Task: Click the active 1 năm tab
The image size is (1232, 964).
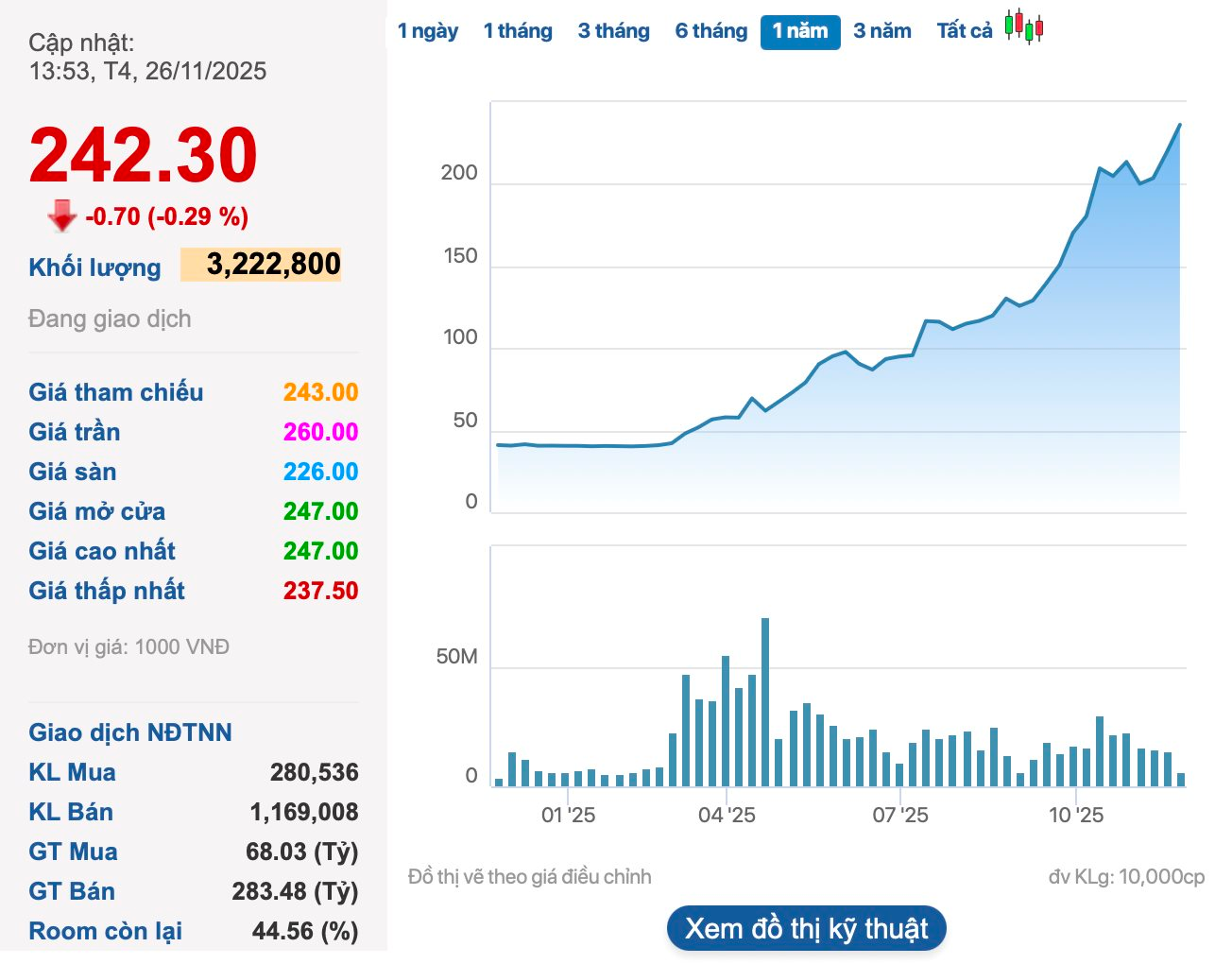Action: point(800,31)
